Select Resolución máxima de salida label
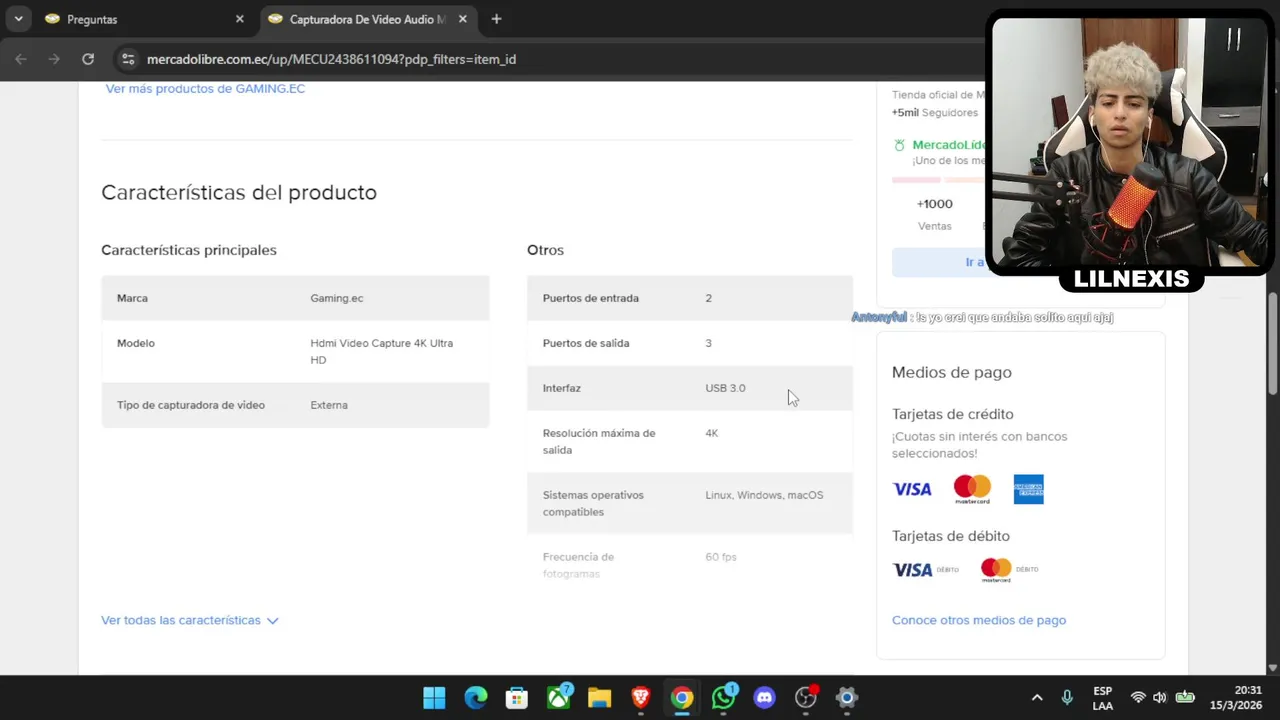1280x720 pixels. 599,441
